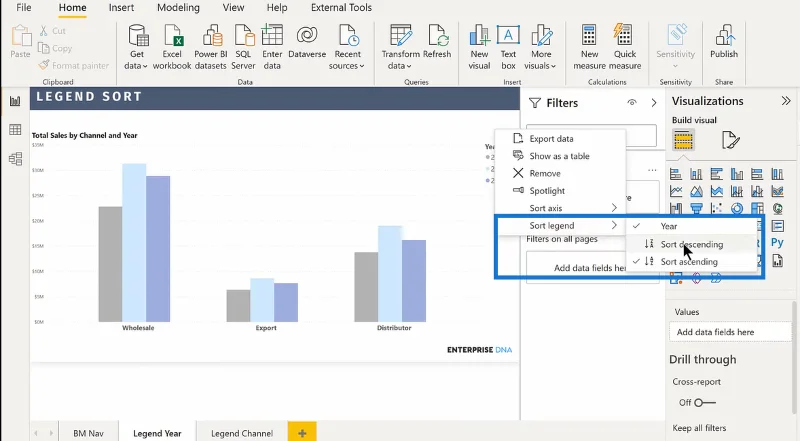The width and height of the screenshot is (800, 441).
Task: Choose the clustered bar chart visual
Action: pyautogui.click(x=716, y=174)
